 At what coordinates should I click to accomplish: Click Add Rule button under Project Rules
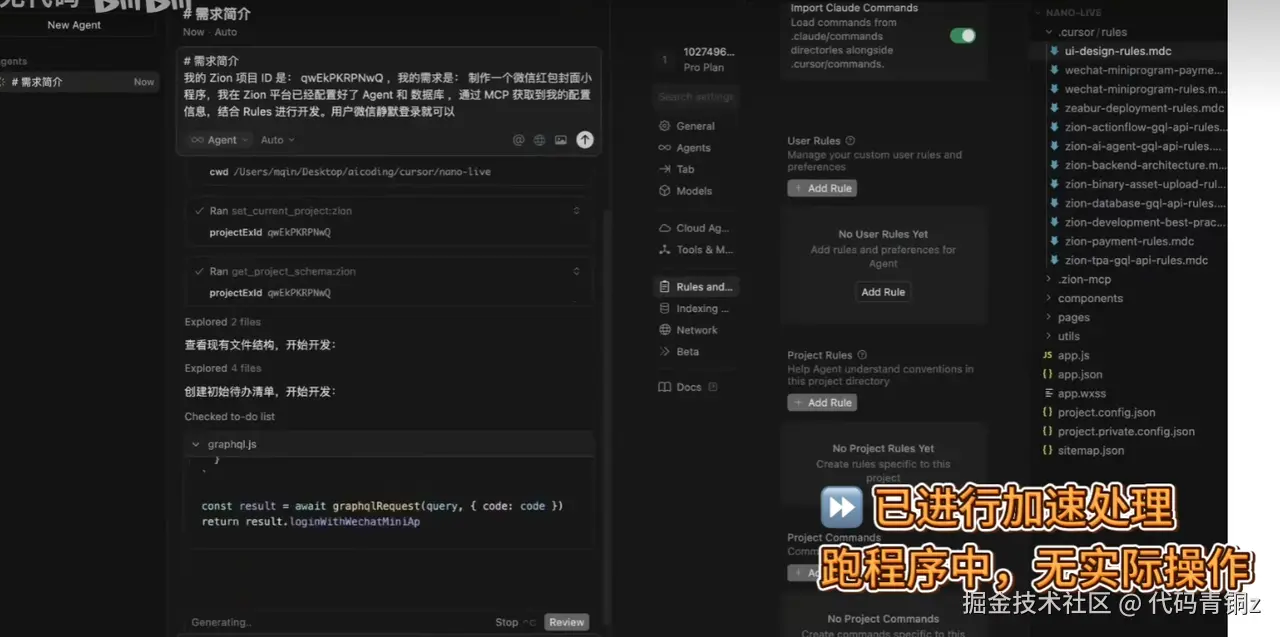coord(822,403)
